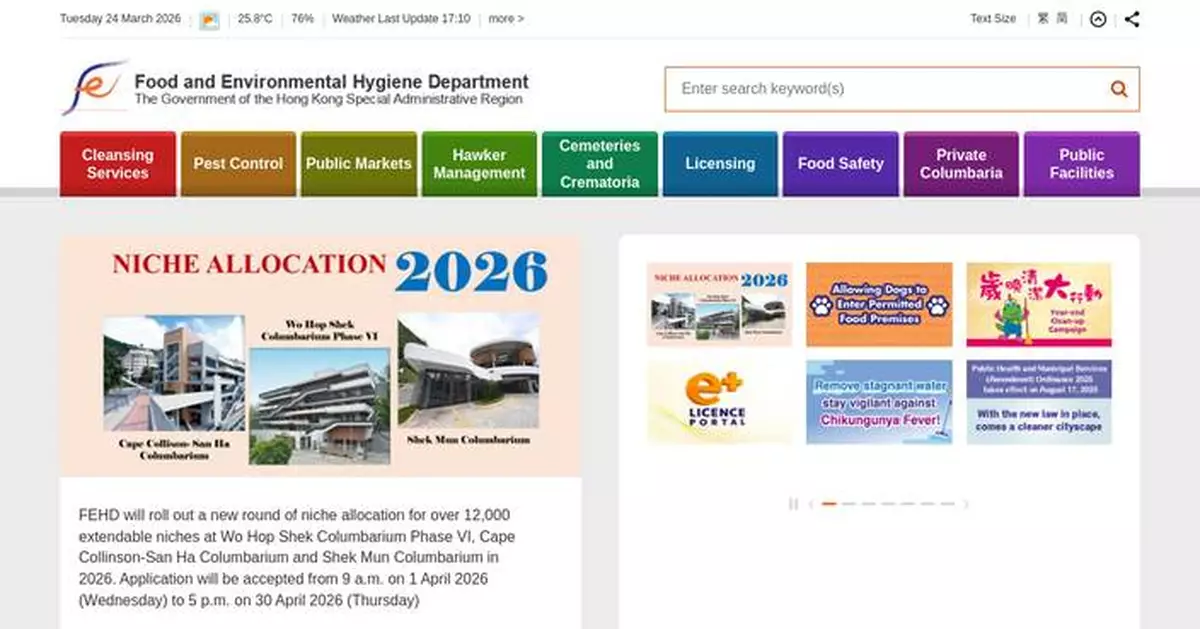This screenshot has width=1200, height=629.
Task: Open the Licensing menu
Action: [720, 164]
